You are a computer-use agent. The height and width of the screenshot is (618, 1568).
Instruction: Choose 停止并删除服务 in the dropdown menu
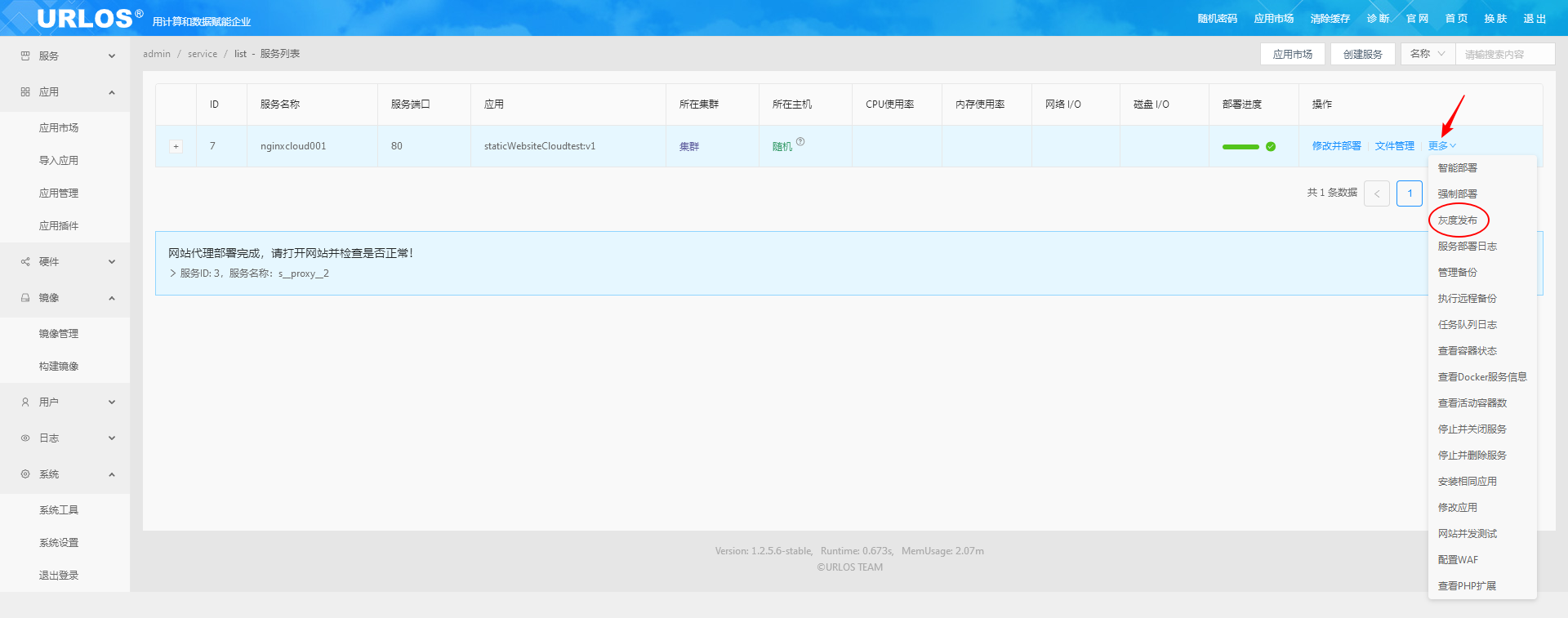click(1472, 456)
